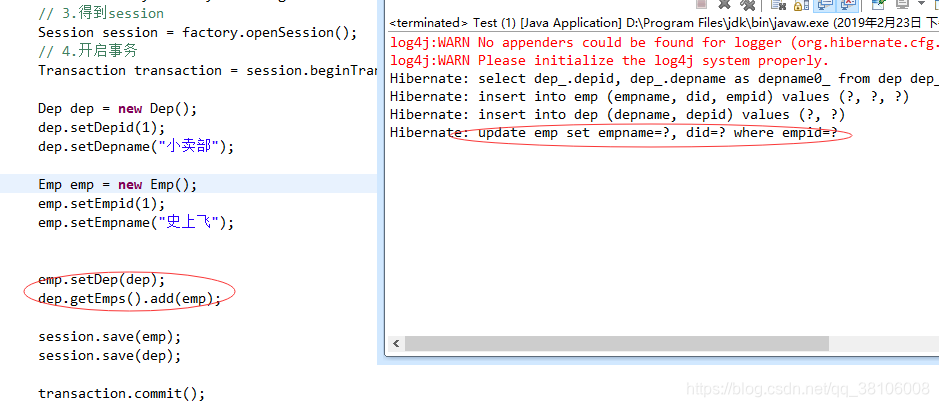
Task: Click the 'insert into dep' console line
Action: (617, 114)
